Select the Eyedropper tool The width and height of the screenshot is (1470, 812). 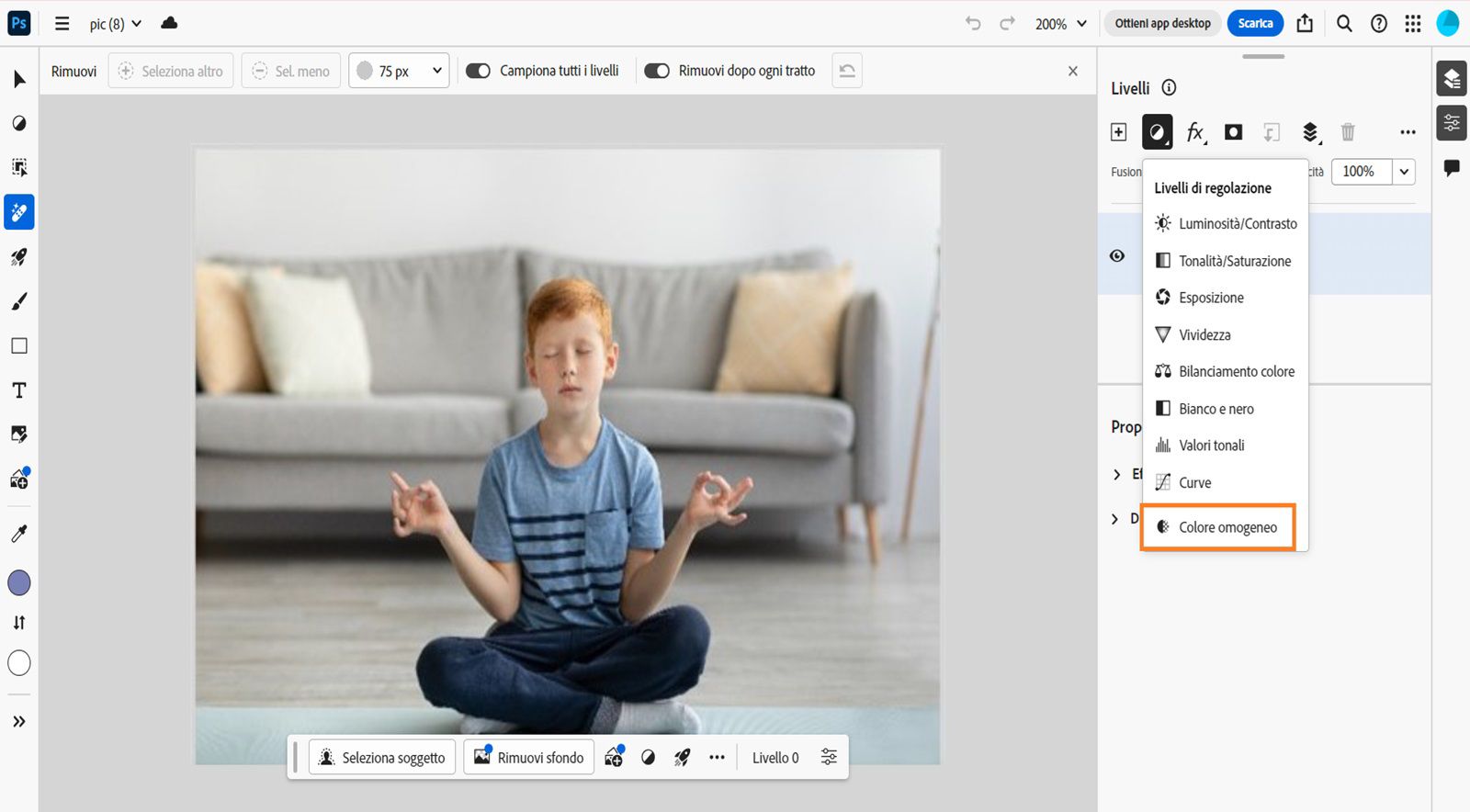pyautogui.click(x=19, y=534)
